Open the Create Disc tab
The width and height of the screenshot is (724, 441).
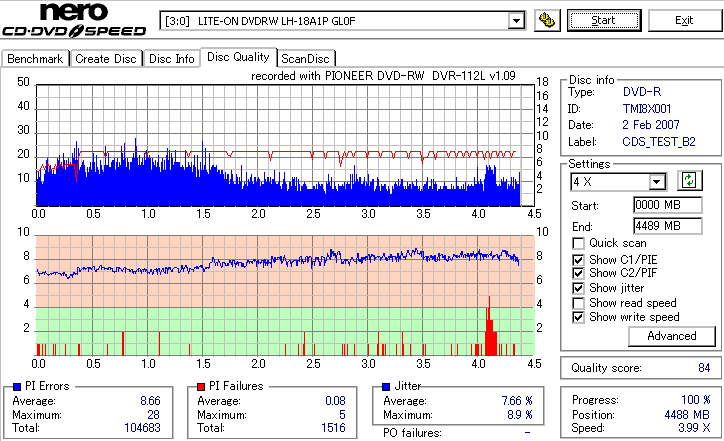(106, 59)
